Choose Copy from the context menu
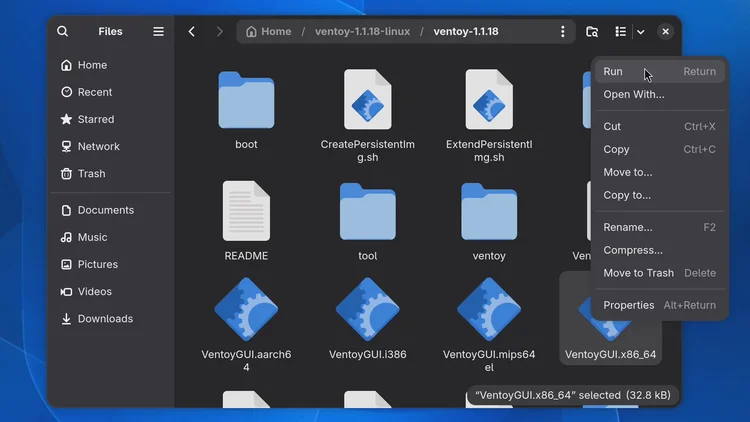Image resolution: width=750 pixels, height=422 pixels. (x=660, y=149)
